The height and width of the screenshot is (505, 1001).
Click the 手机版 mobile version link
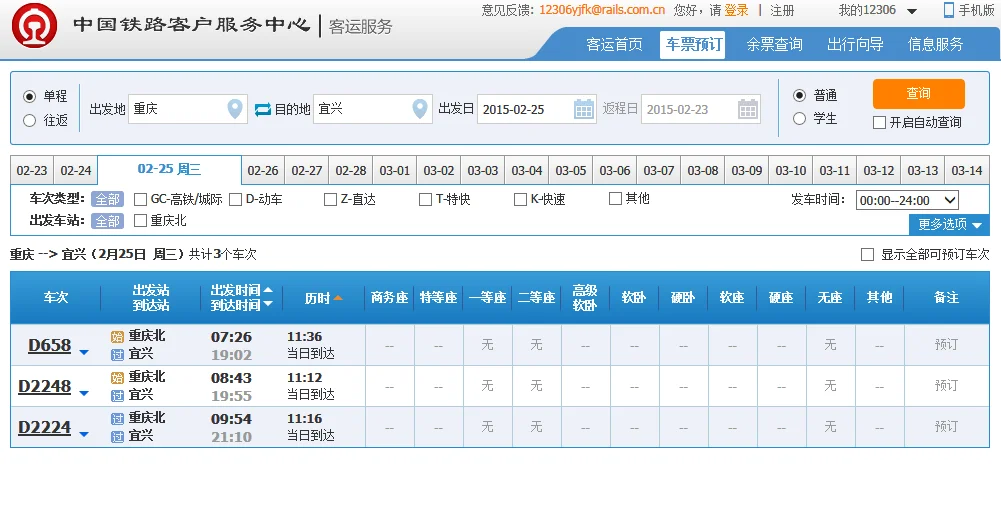coord(976,10)
